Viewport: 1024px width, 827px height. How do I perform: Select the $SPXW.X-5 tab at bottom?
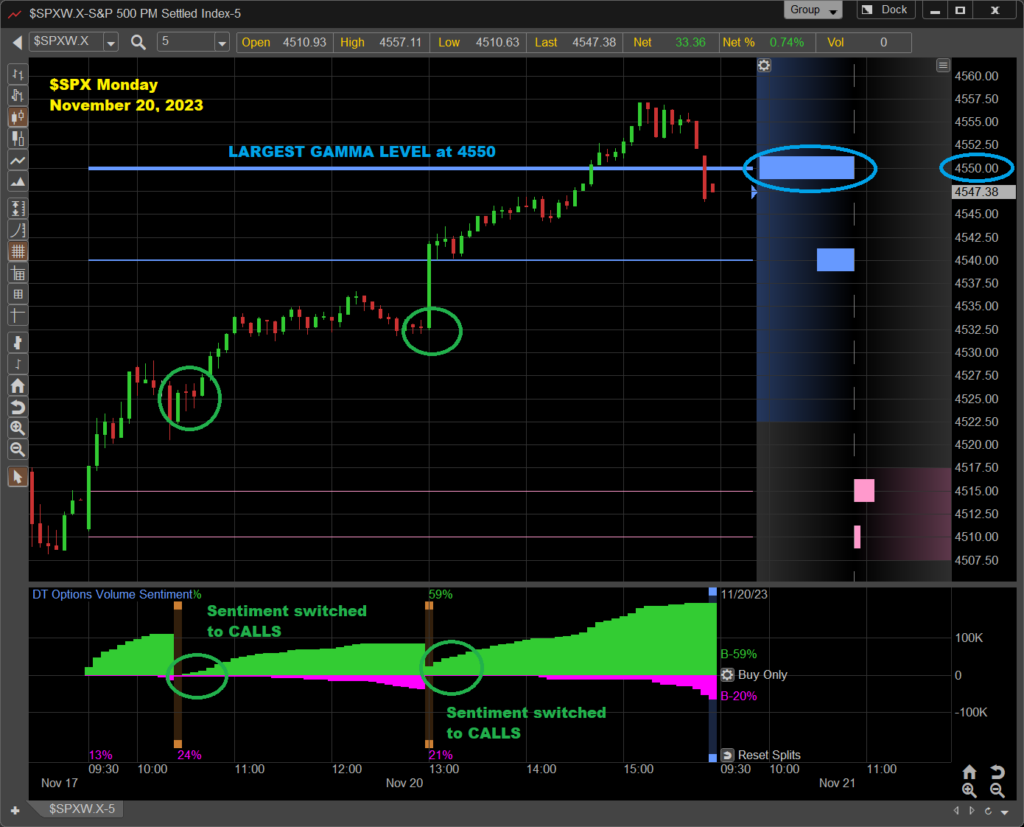(64, 808)
